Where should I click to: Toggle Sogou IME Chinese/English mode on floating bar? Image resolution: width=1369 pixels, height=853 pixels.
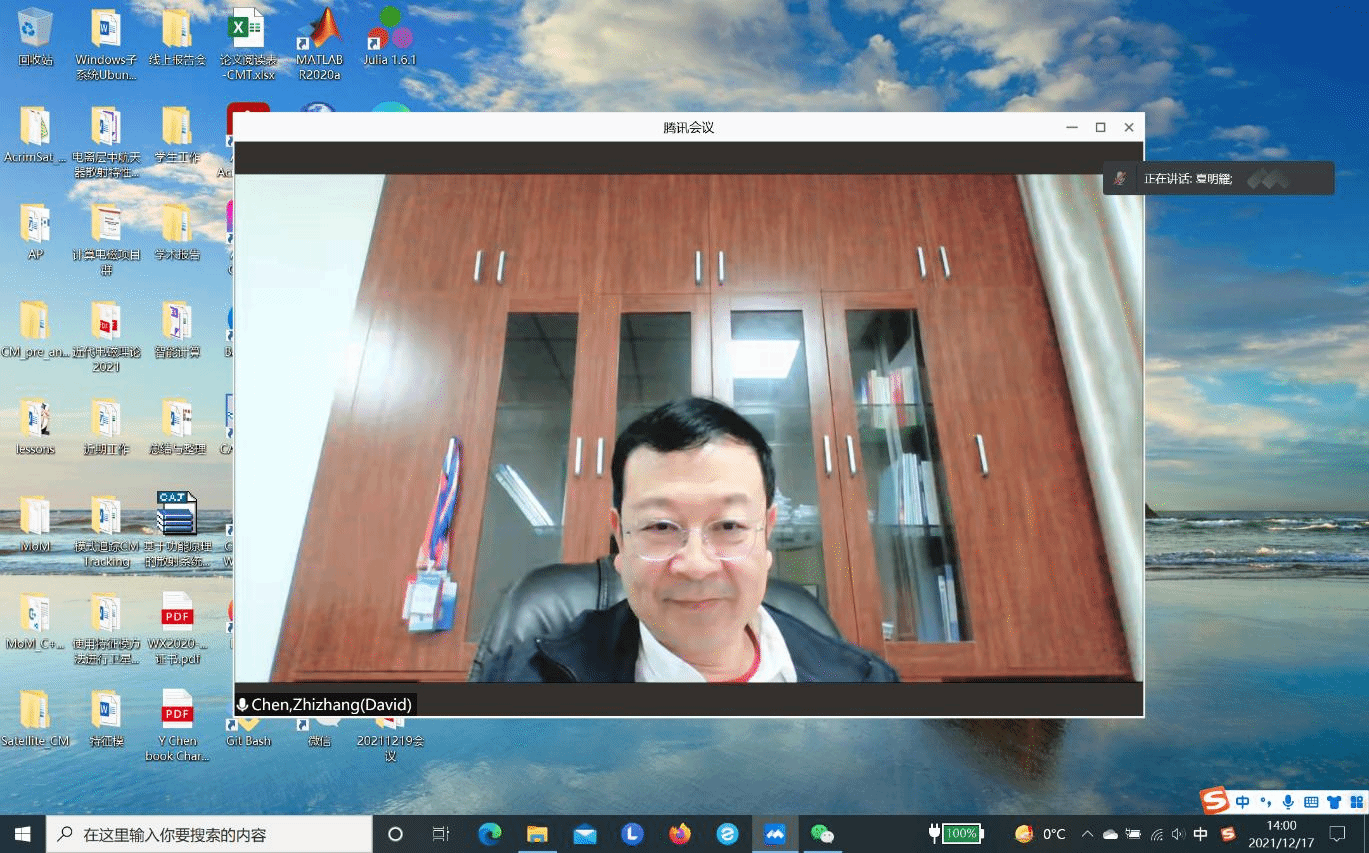[x=1242, y=802]
